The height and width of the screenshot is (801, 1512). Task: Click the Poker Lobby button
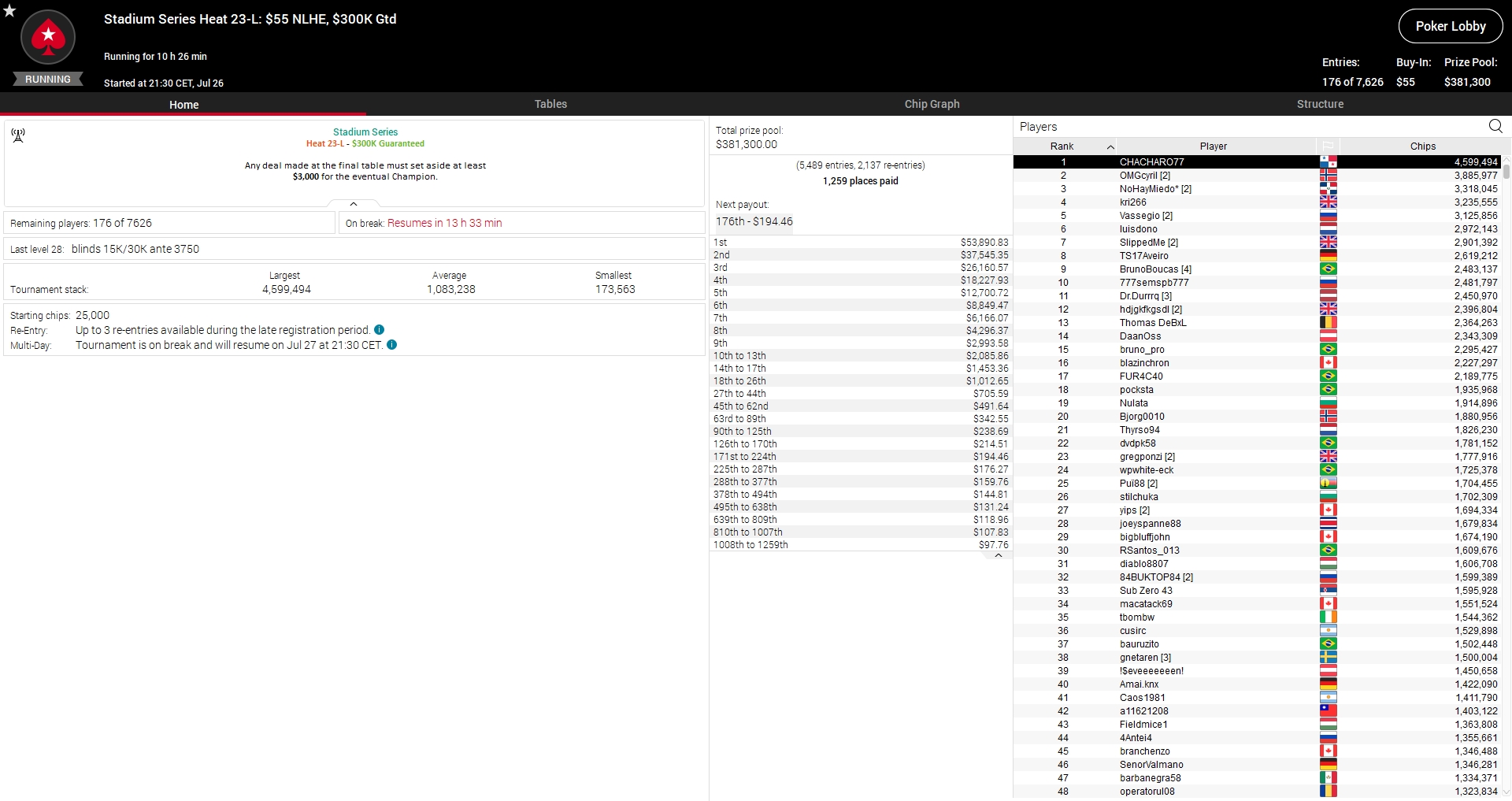(x=1451, y=26)
